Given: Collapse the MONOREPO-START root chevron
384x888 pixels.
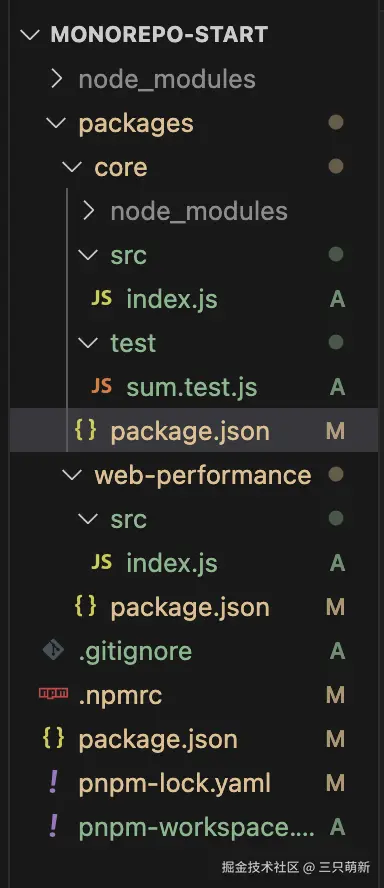Looking at the screenshot, I should click(x=29, y=35).
